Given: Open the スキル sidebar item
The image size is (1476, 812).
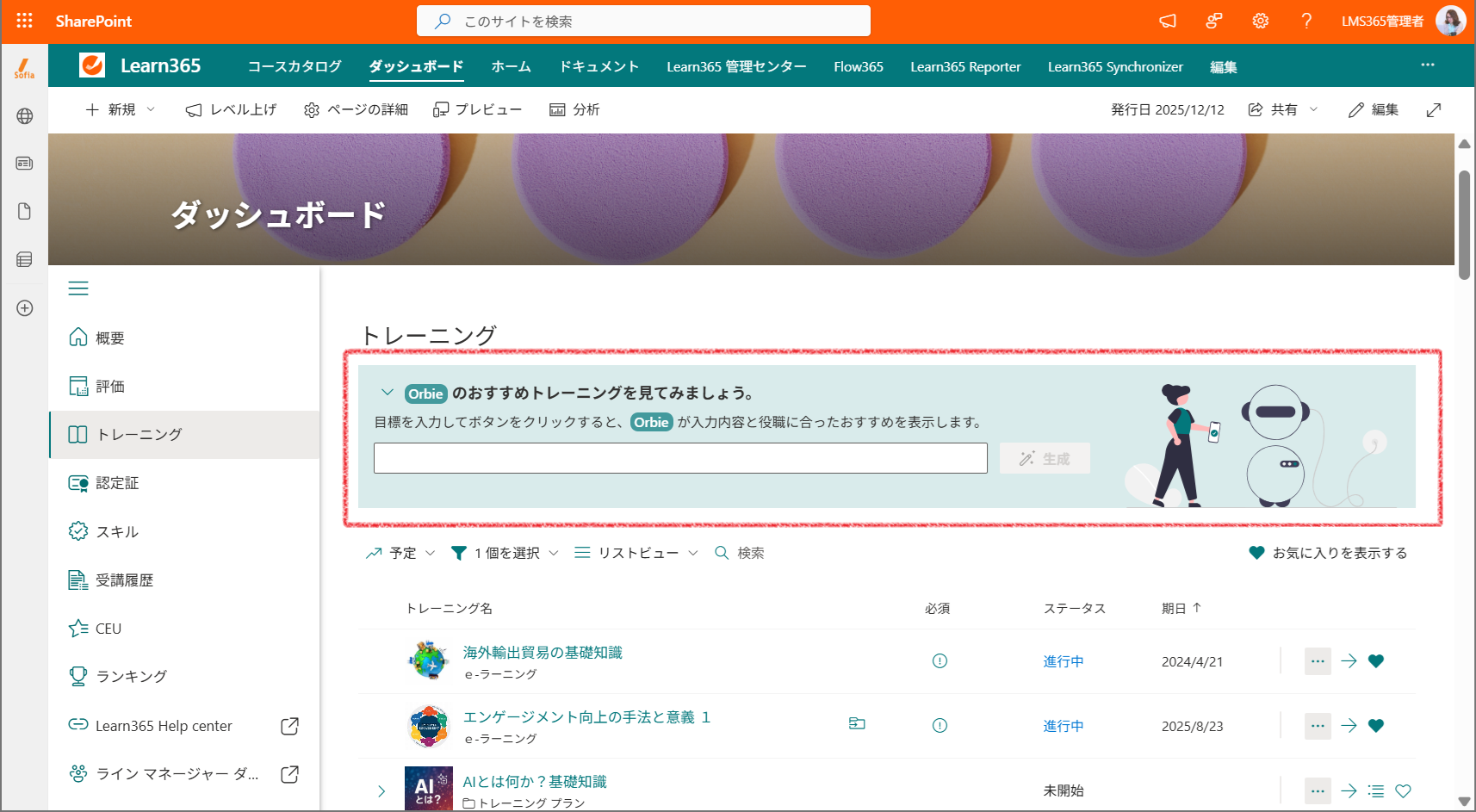Looking at the screenshot, I should click(184, 531).
